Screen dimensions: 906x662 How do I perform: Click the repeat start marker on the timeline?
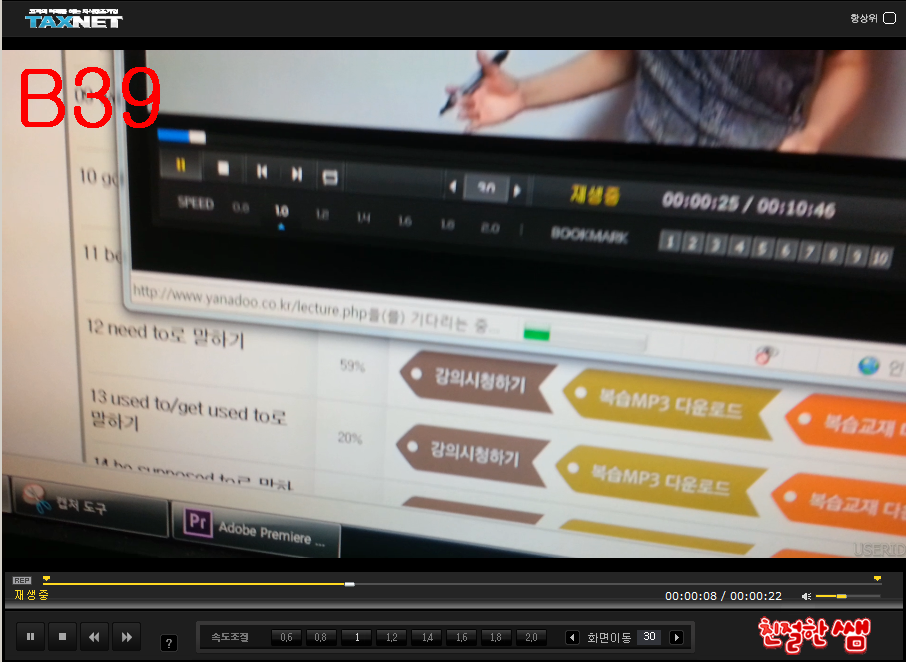point(46,578)
